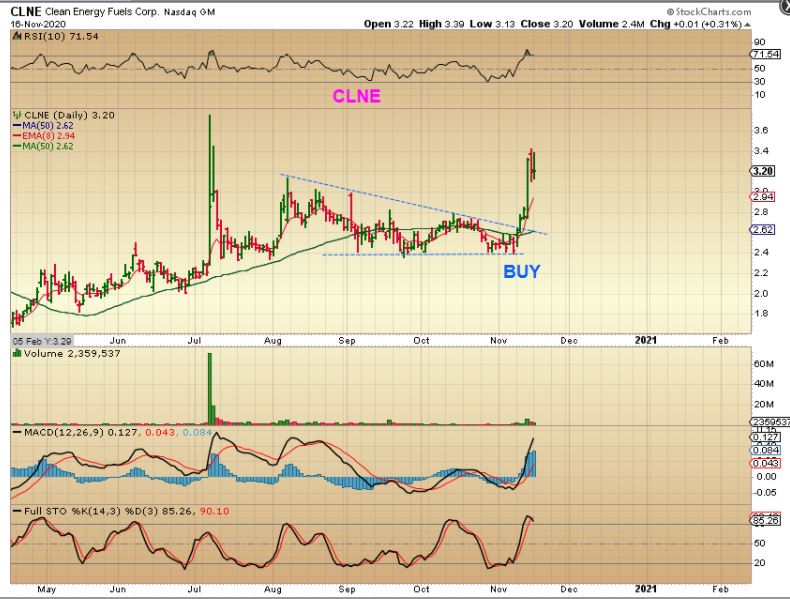Click the red 'EMA(8) 2.94' legend entry
The image size is (790, 599).
(x=43, y=136)
